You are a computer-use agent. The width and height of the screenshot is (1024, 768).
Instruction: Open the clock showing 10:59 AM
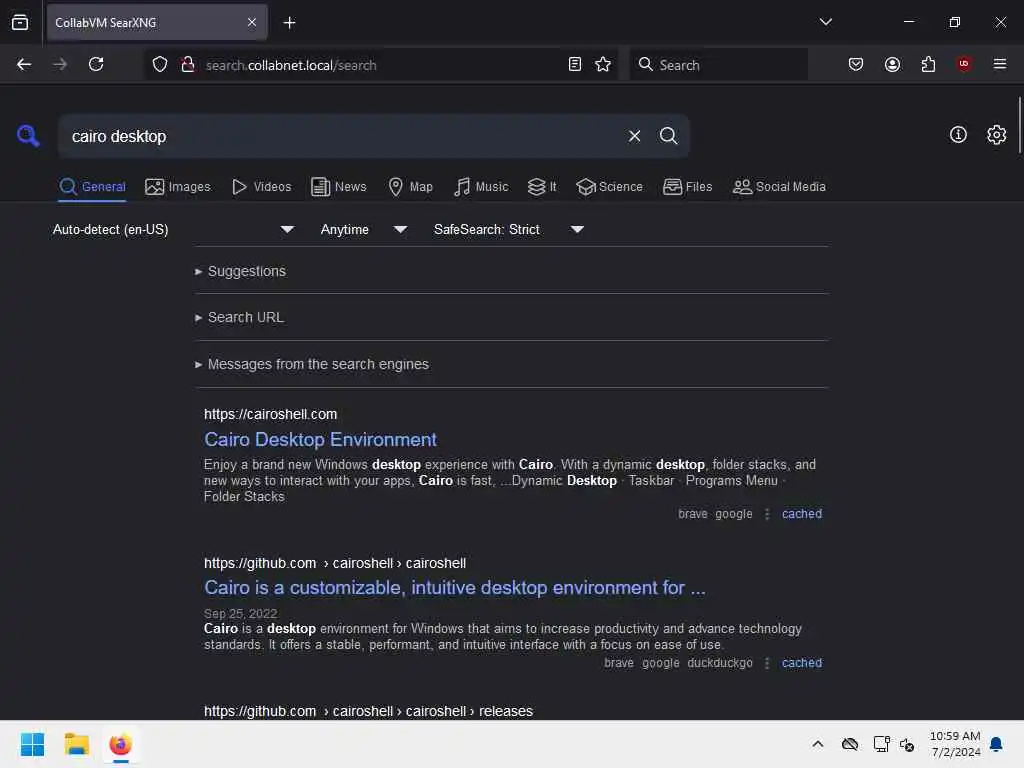[955, 744]
